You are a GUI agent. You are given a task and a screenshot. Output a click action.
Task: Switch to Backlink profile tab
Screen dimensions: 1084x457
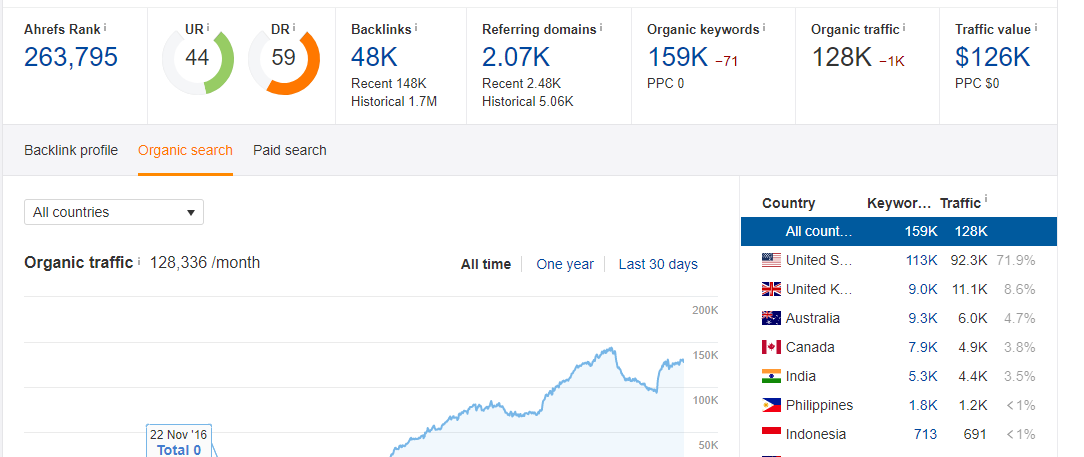coord(71,150)
